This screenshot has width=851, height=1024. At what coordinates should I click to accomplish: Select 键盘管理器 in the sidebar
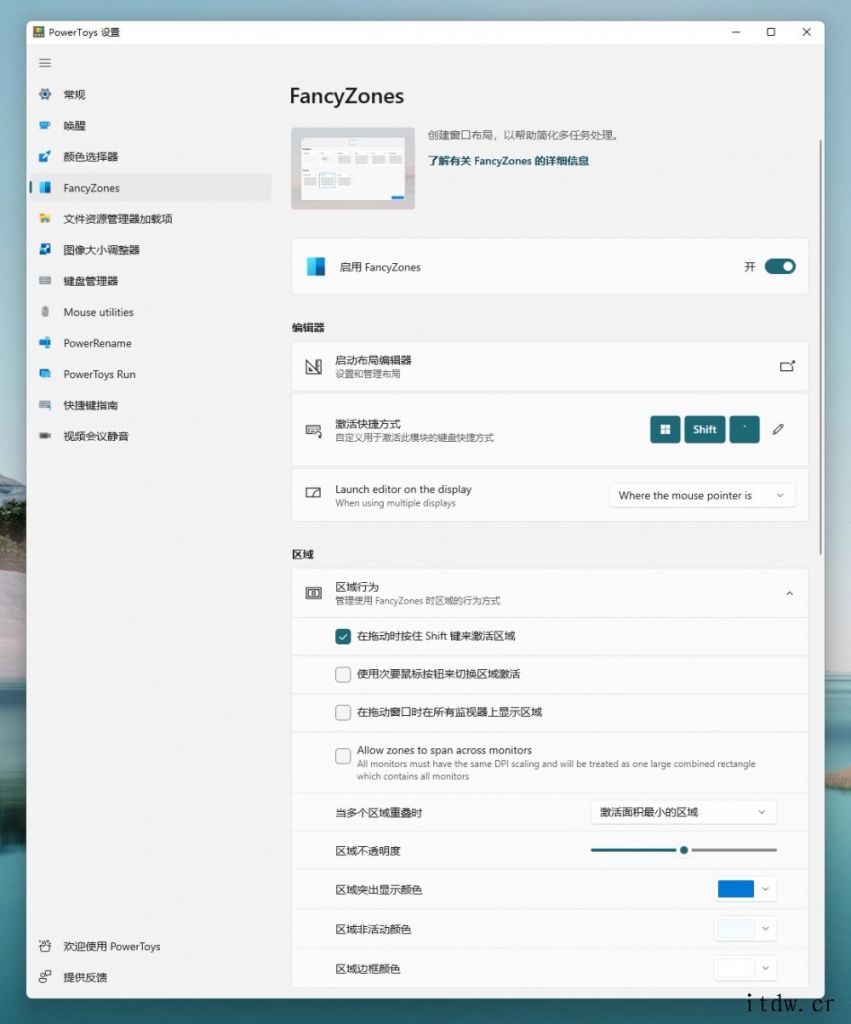(150, 281)
